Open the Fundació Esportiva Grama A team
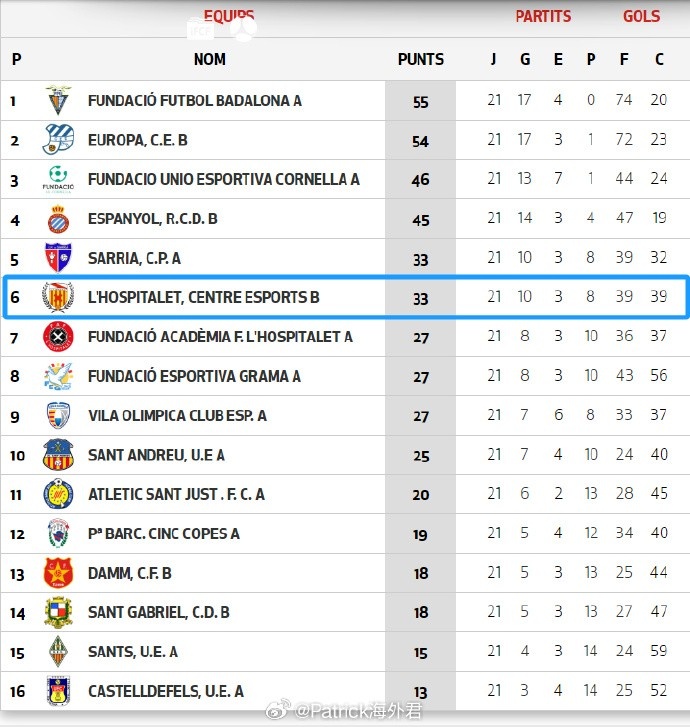 tap(194, 377)
